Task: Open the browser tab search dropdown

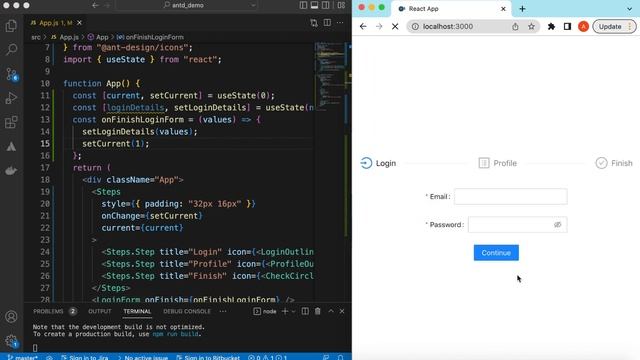Action: tap(629, 9)
